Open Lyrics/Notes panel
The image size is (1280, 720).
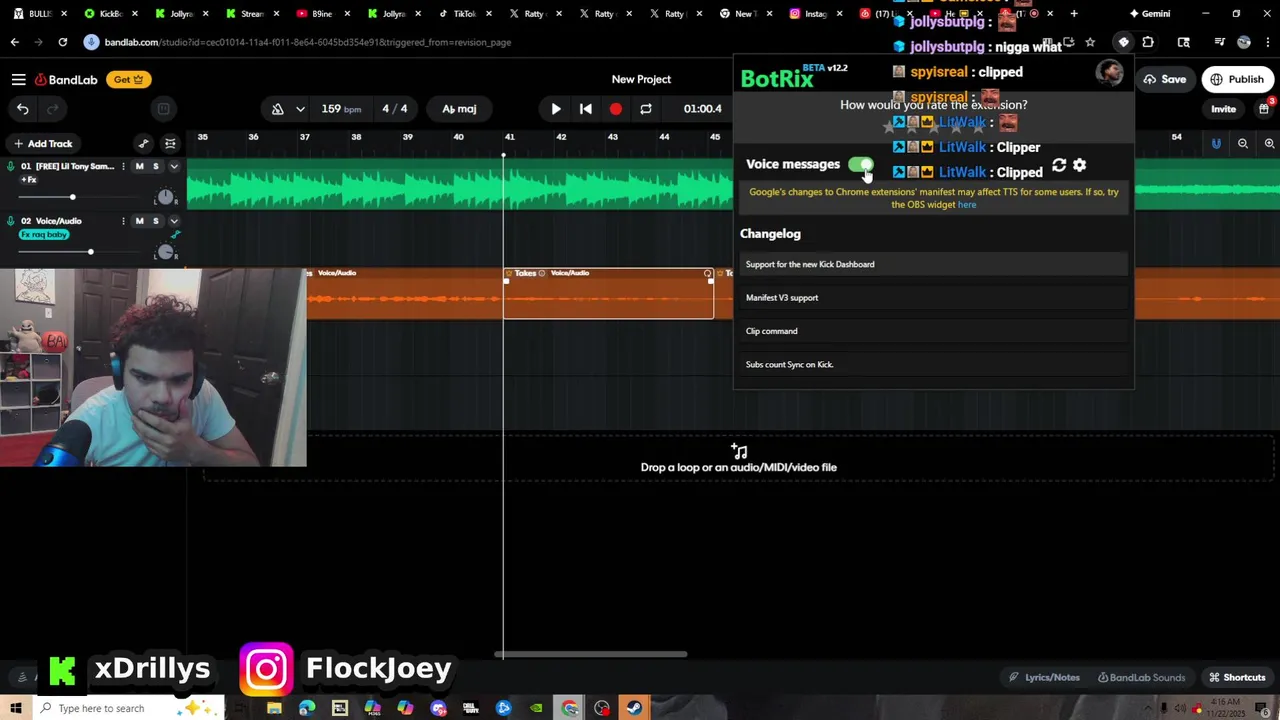point(1044,677)
